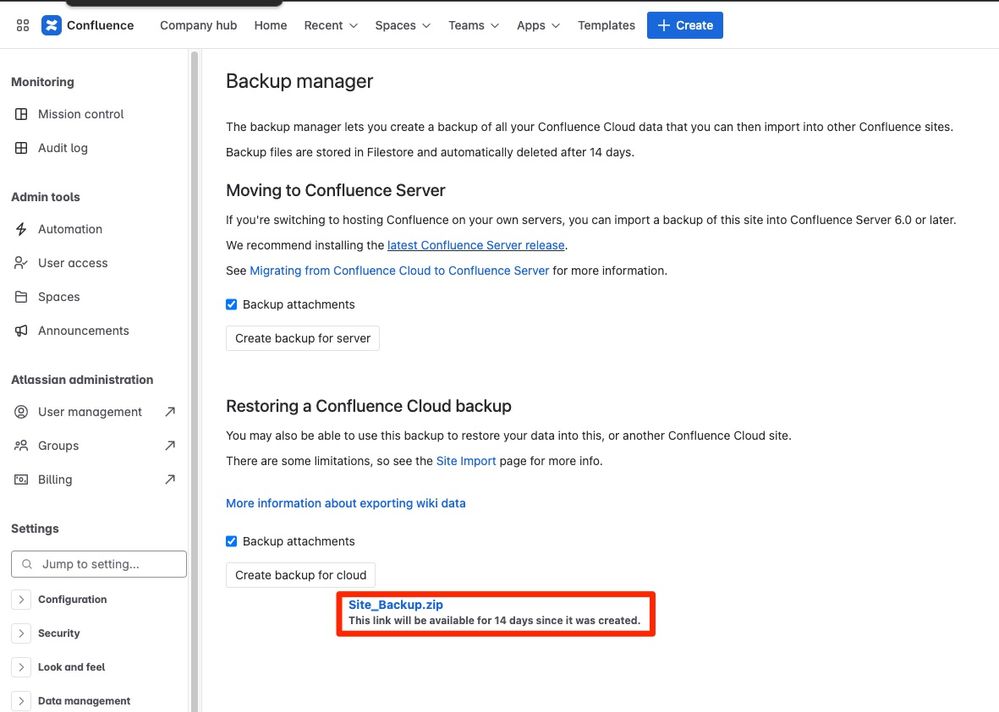
Task: Expand the Configuration settings section
Action: [x=21, y=599]
